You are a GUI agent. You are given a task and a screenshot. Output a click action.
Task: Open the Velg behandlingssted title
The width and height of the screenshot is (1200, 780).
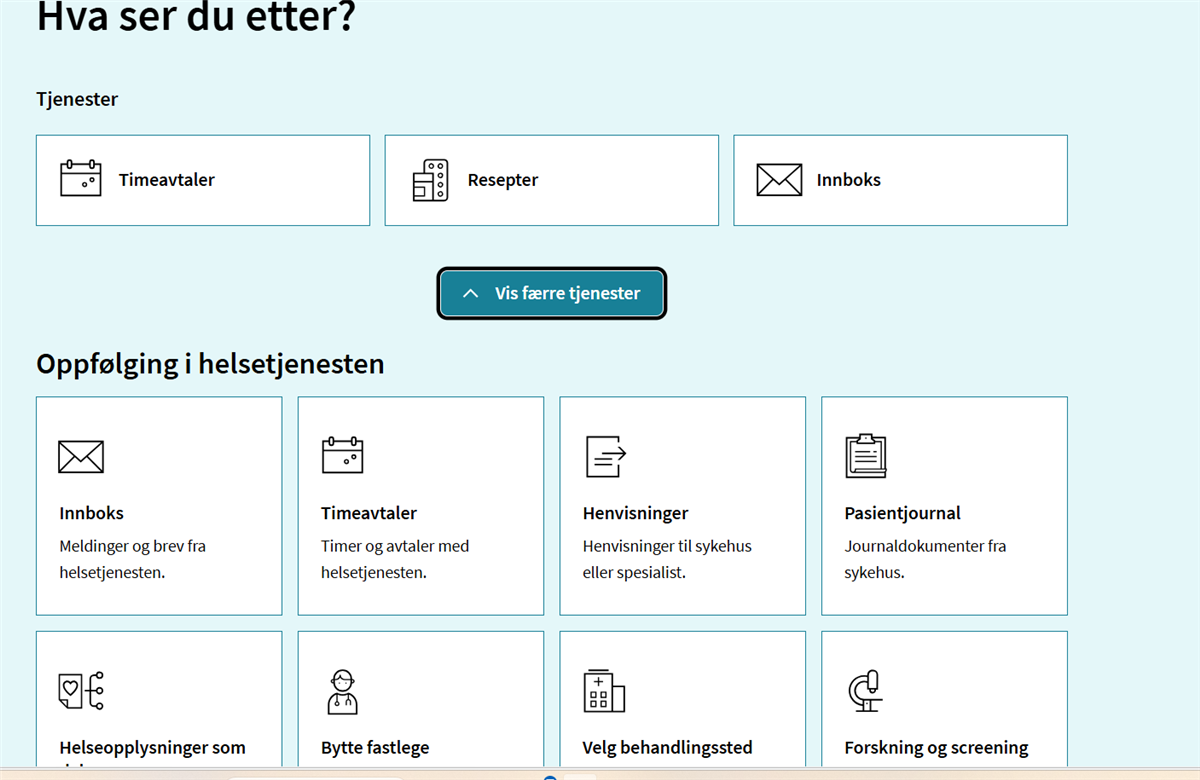667,748
